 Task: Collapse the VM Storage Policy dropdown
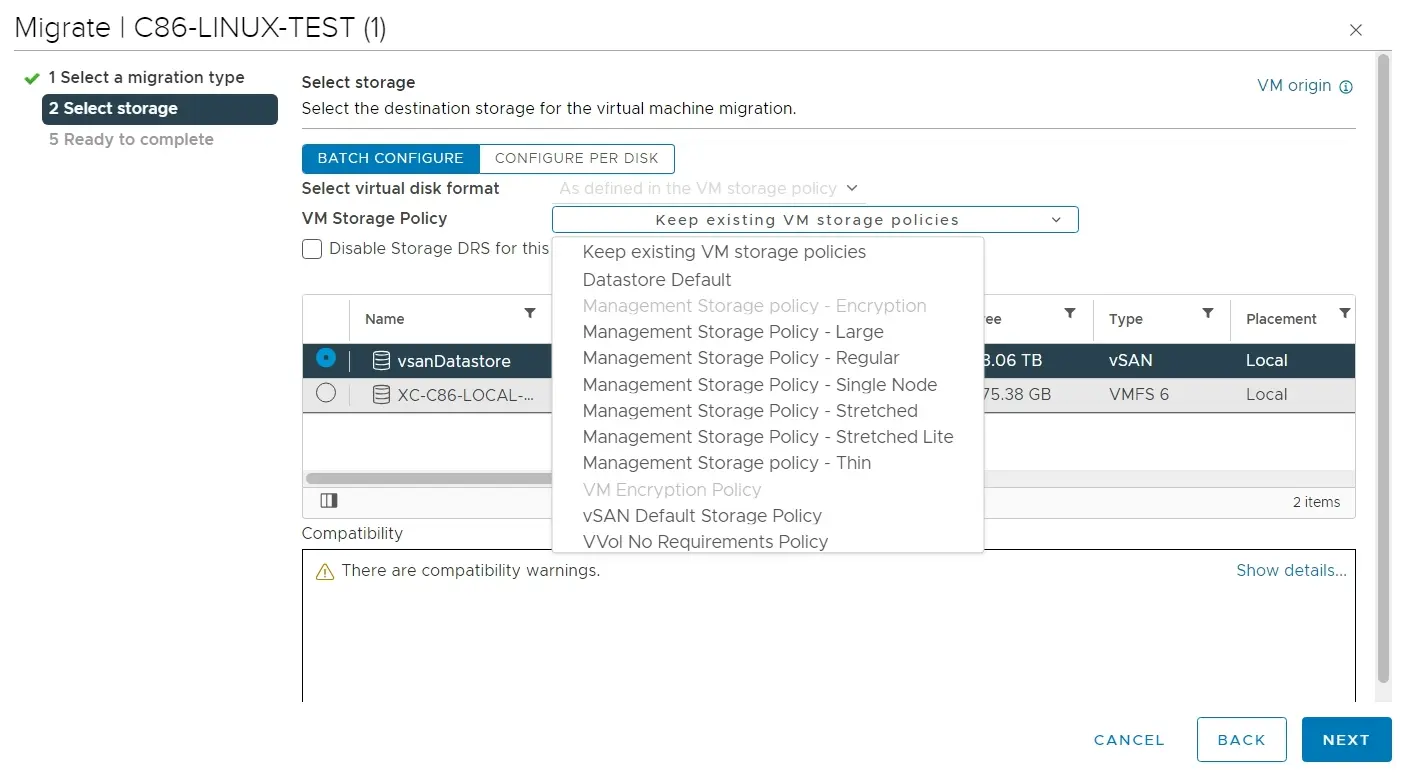(x=1056, y=220)
